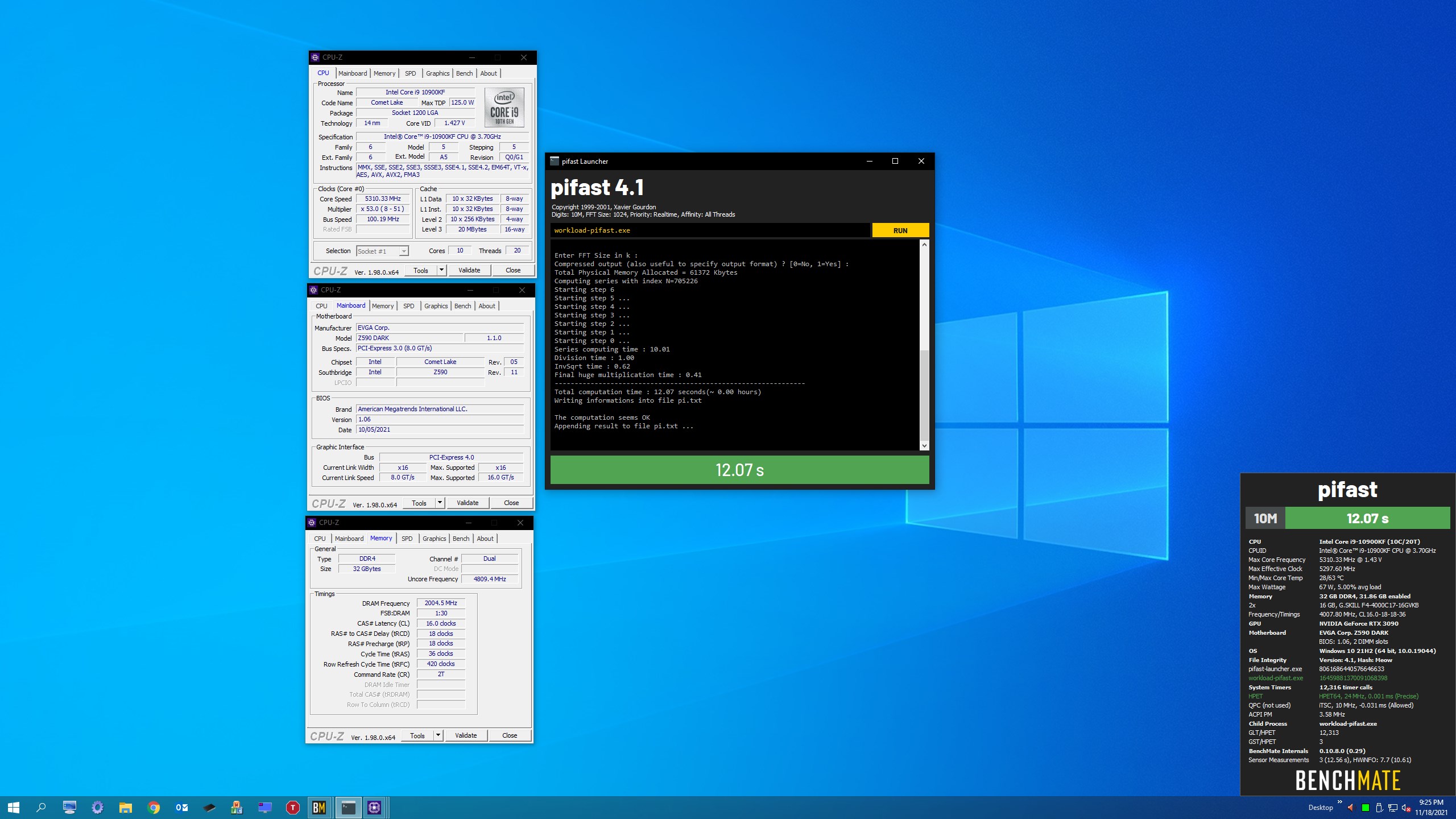The image size is (1456, 819).
Task: Open the SPD tab in Mainboard CPU-Z window
Action: 408,306
